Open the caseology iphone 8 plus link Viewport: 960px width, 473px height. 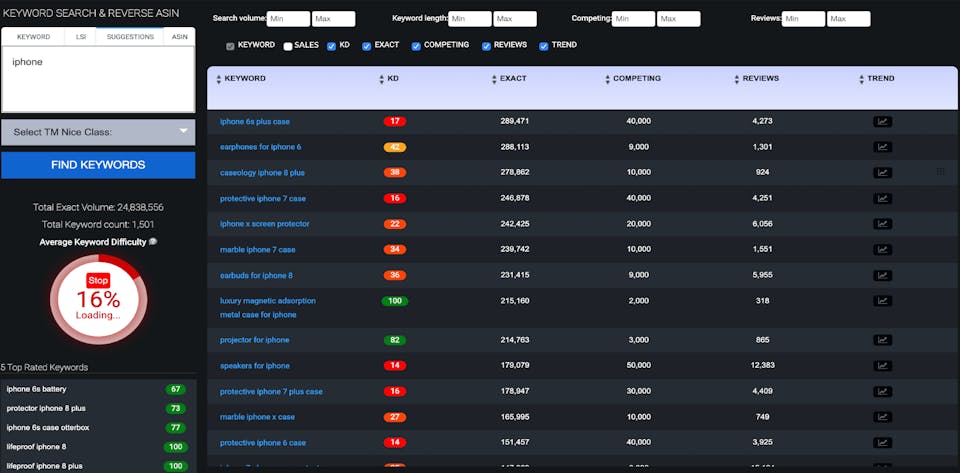(x=262, y=173)
